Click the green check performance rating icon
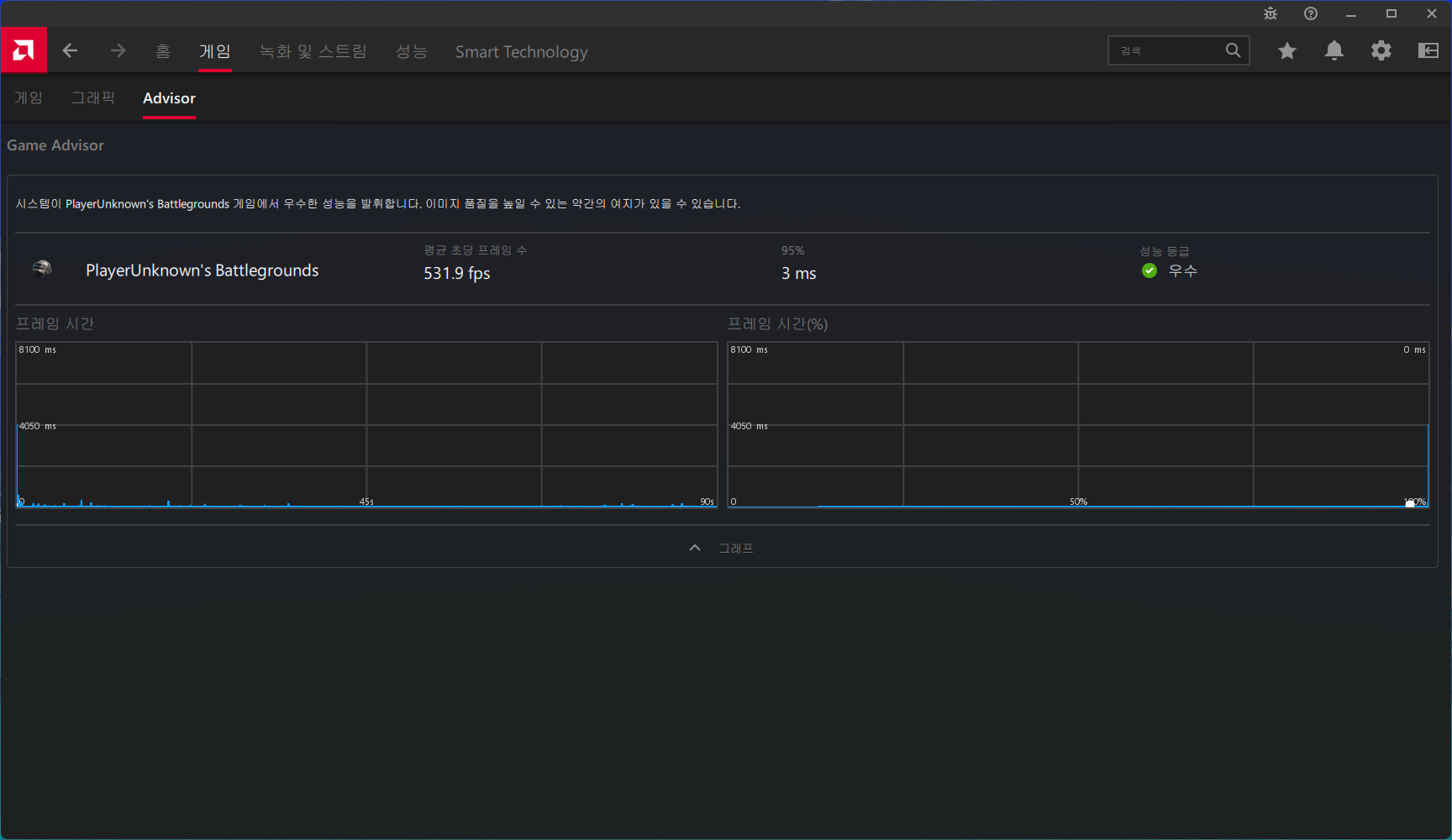 [1149, 270]
